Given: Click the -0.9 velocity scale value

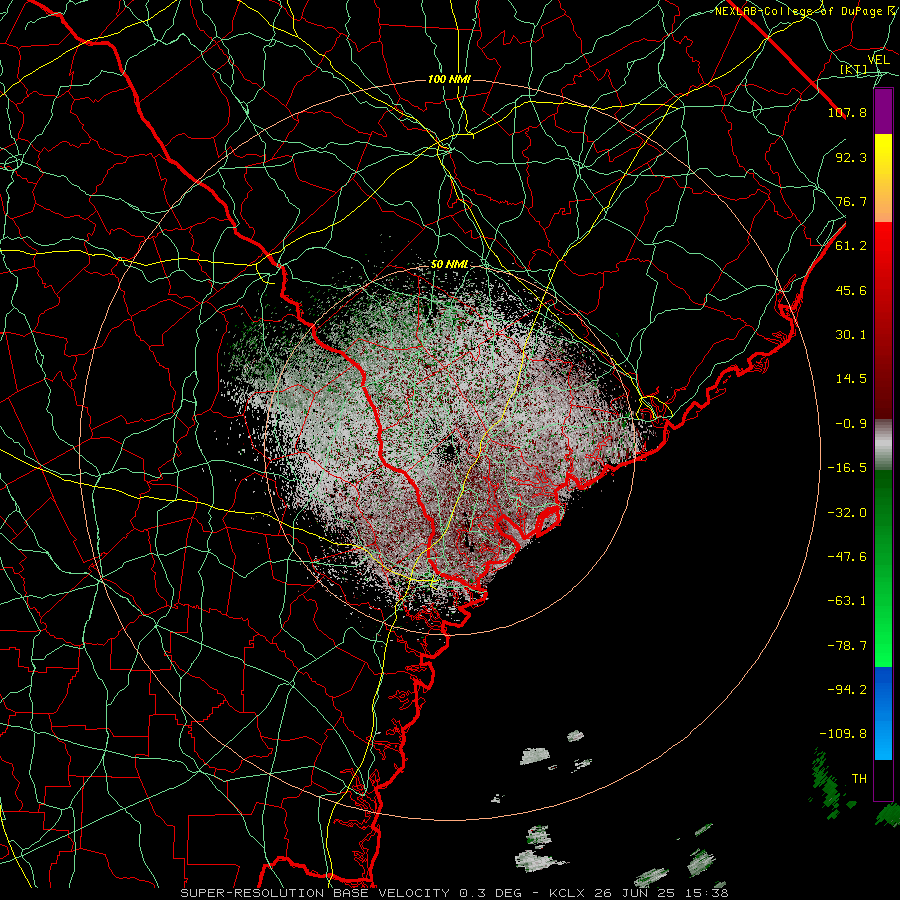Looking at the screenshot, I should pos(851,424).
